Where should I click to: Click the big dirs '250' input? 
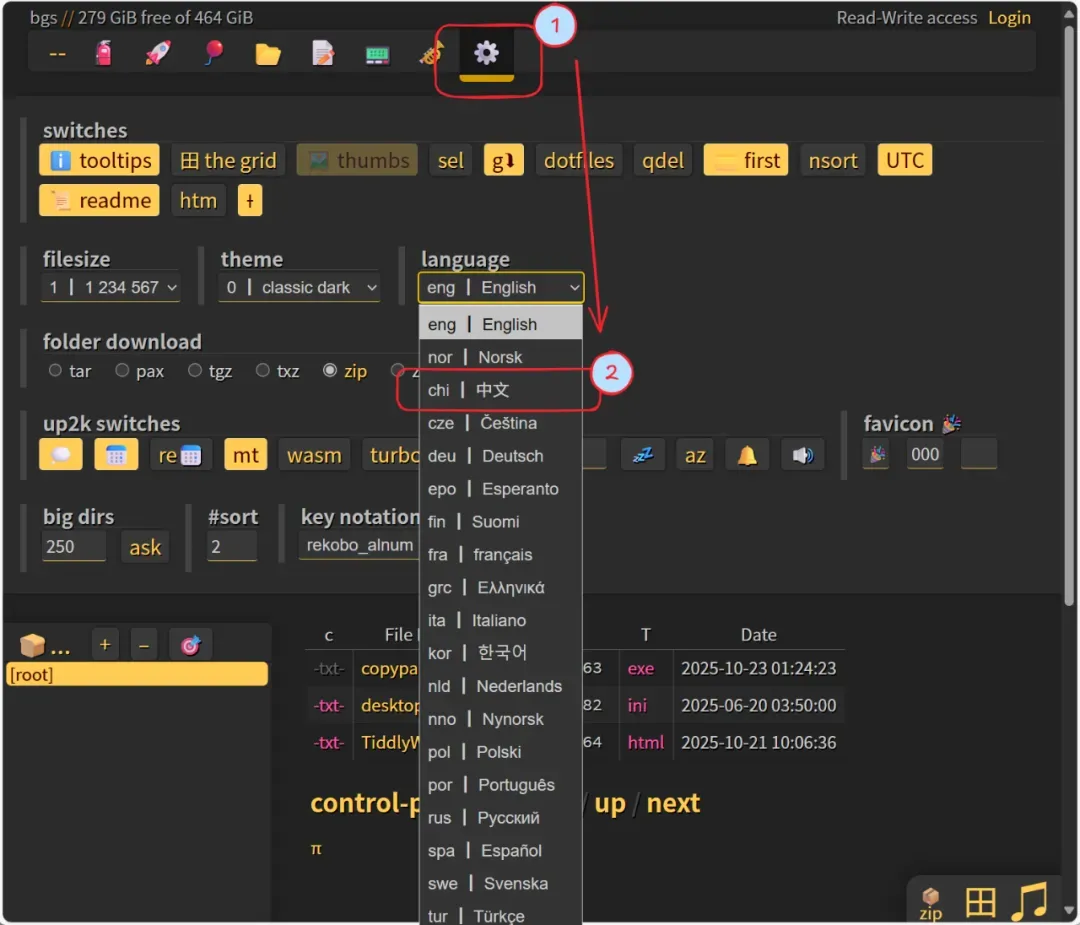click(74, 547)
